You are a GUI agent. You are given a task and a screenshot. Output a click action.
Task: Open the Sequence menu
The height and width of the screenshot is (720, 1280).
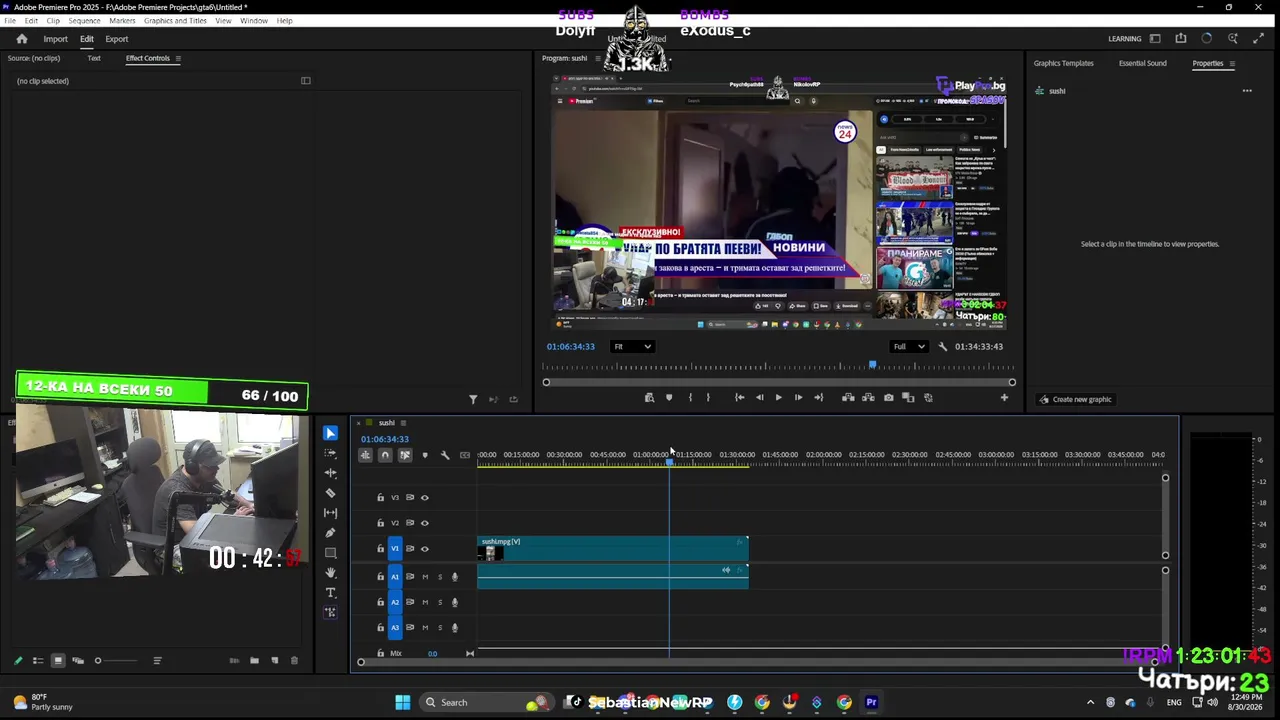[x=84, y=21]
